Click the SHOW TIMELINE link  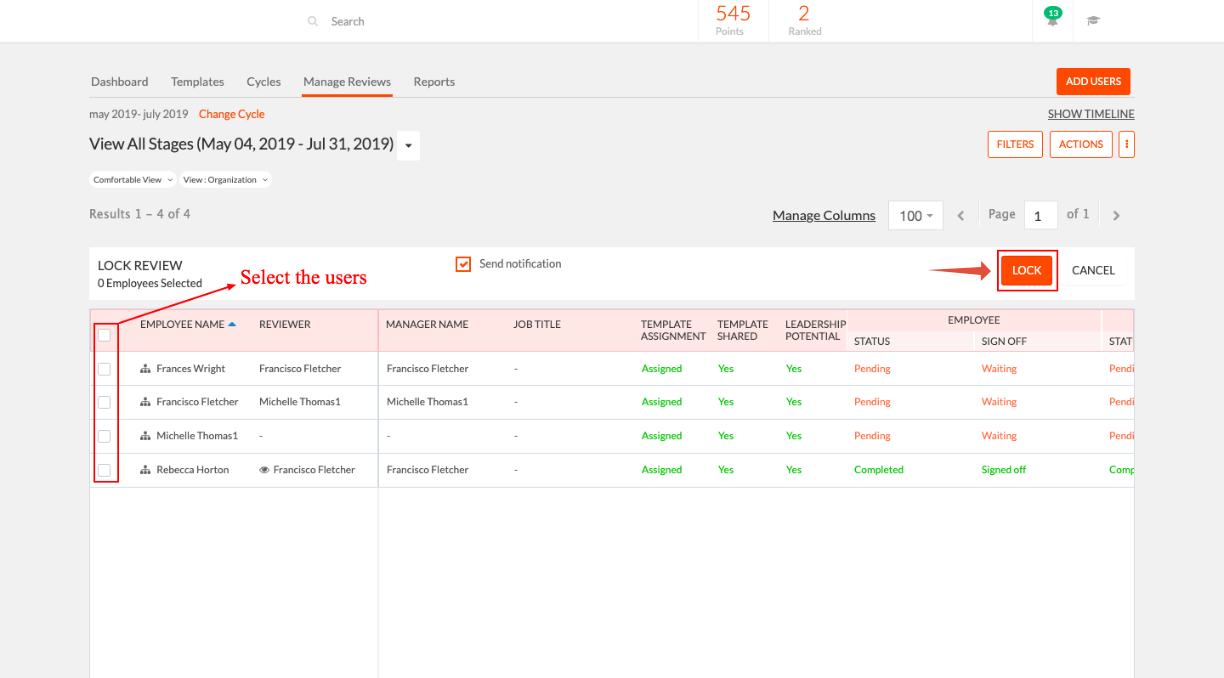pyautogui.click(x=1091, y=114)
